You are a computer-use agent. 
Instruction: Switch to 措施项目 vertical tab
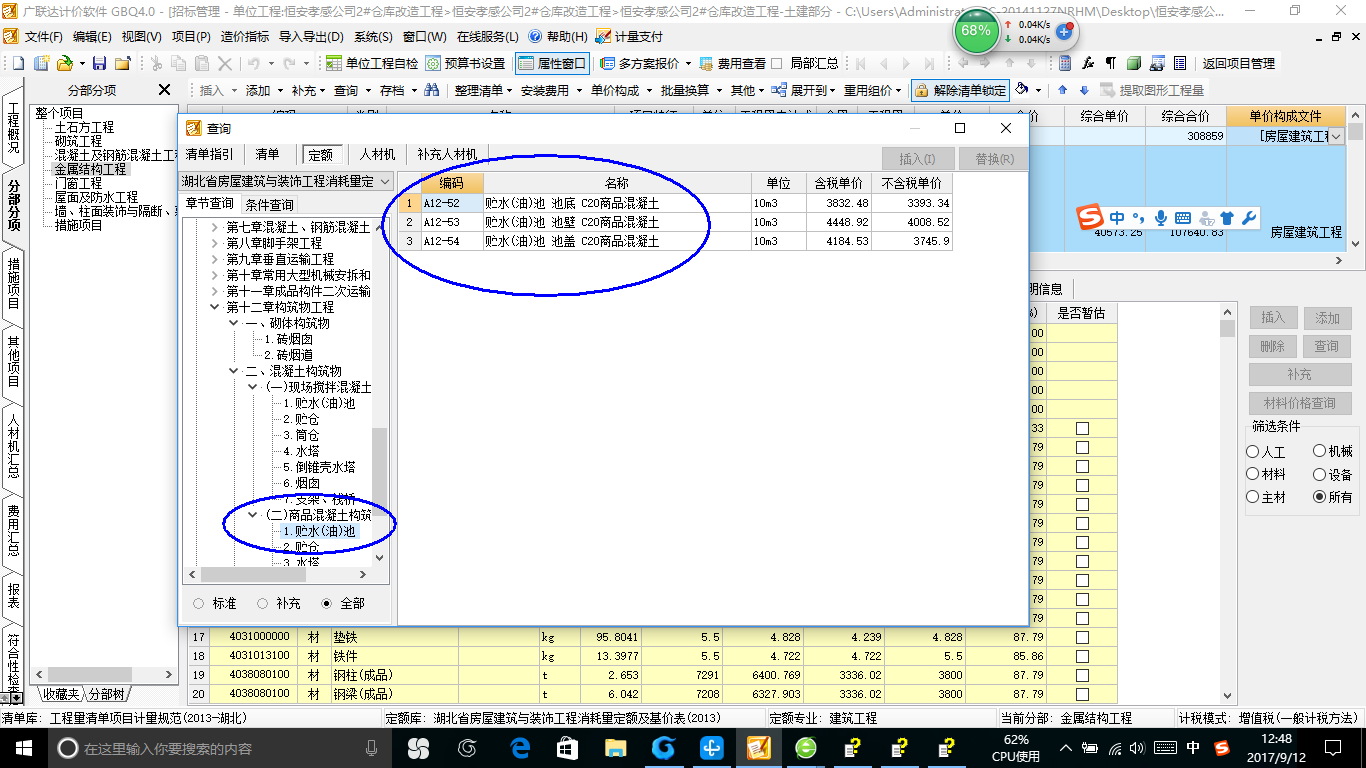[14, 283]
